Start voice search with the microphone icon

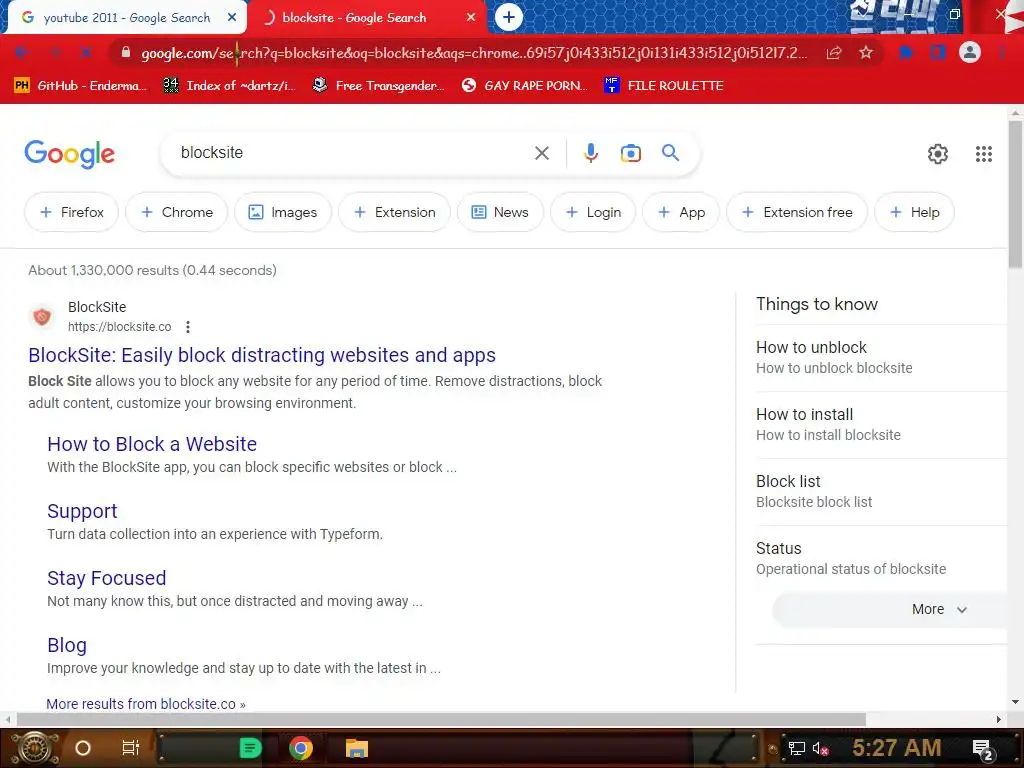590,153
